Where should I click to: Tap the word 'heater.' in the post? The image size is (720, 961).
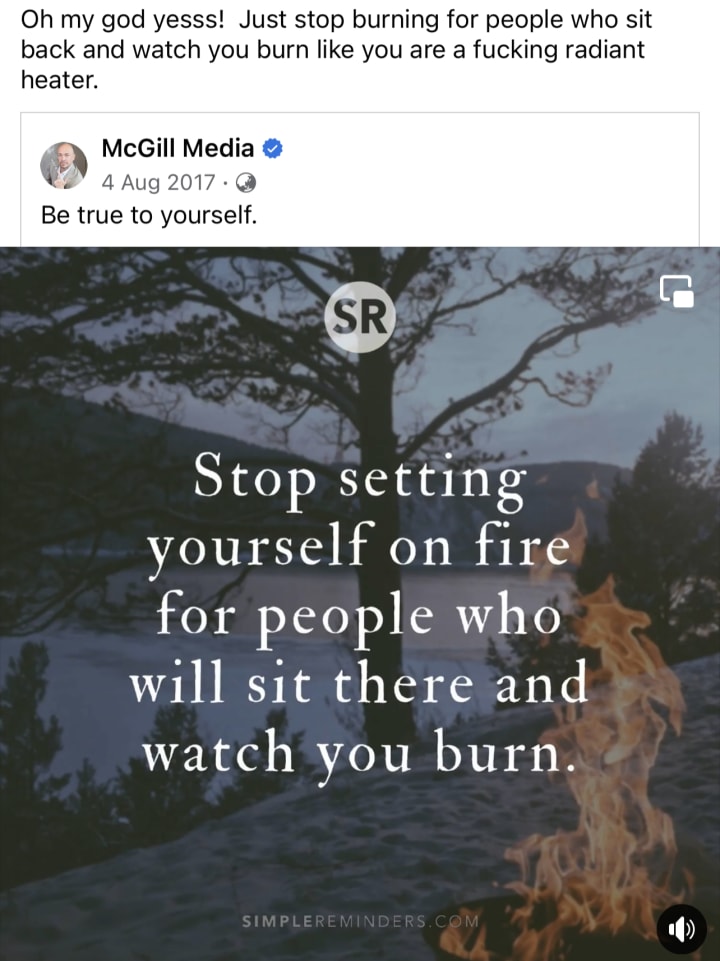click(x=59, y=80)
